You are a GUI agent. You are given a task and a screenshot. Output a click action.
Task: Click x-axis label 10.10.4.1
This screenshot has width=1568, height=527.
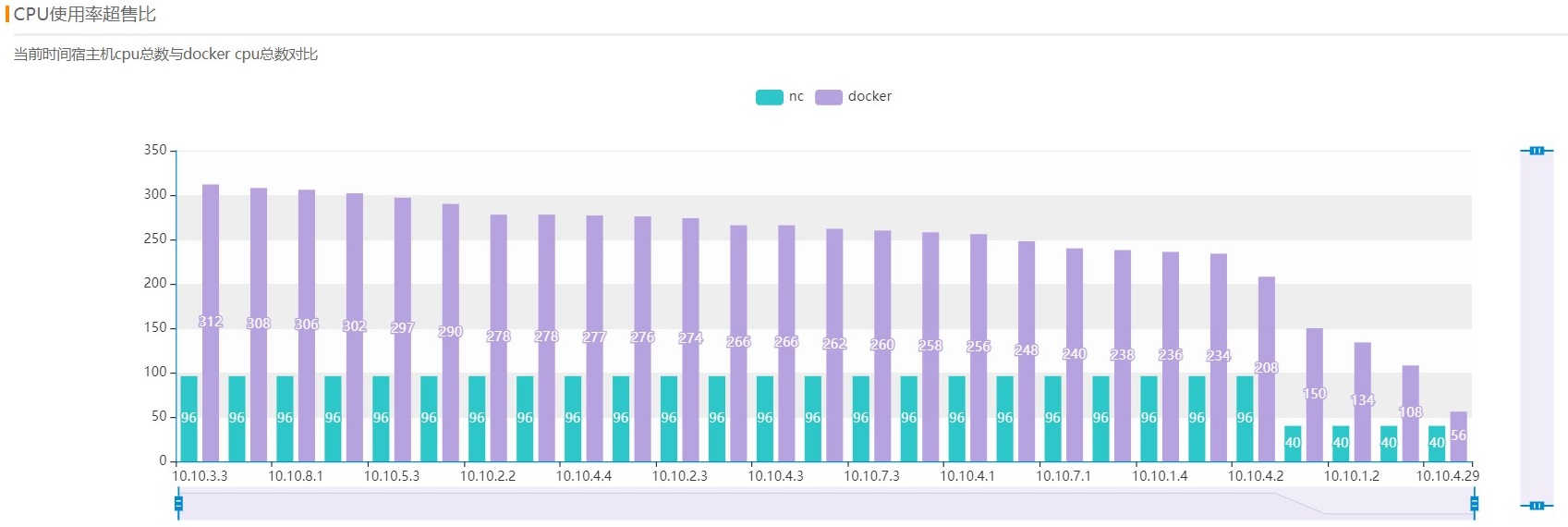pyautogui.click(x=967, y=476)
